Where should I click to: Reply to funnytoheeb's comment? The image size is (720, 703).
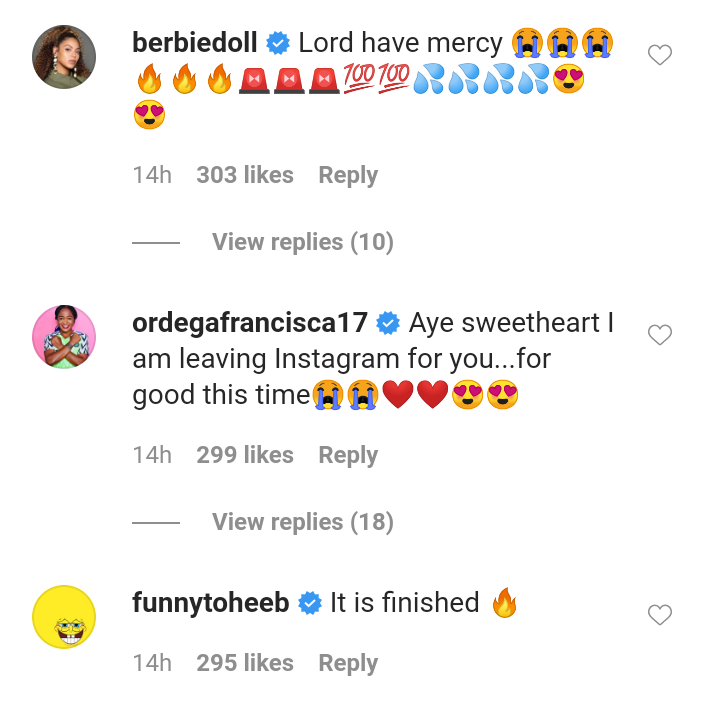click(x=348, y=663)
